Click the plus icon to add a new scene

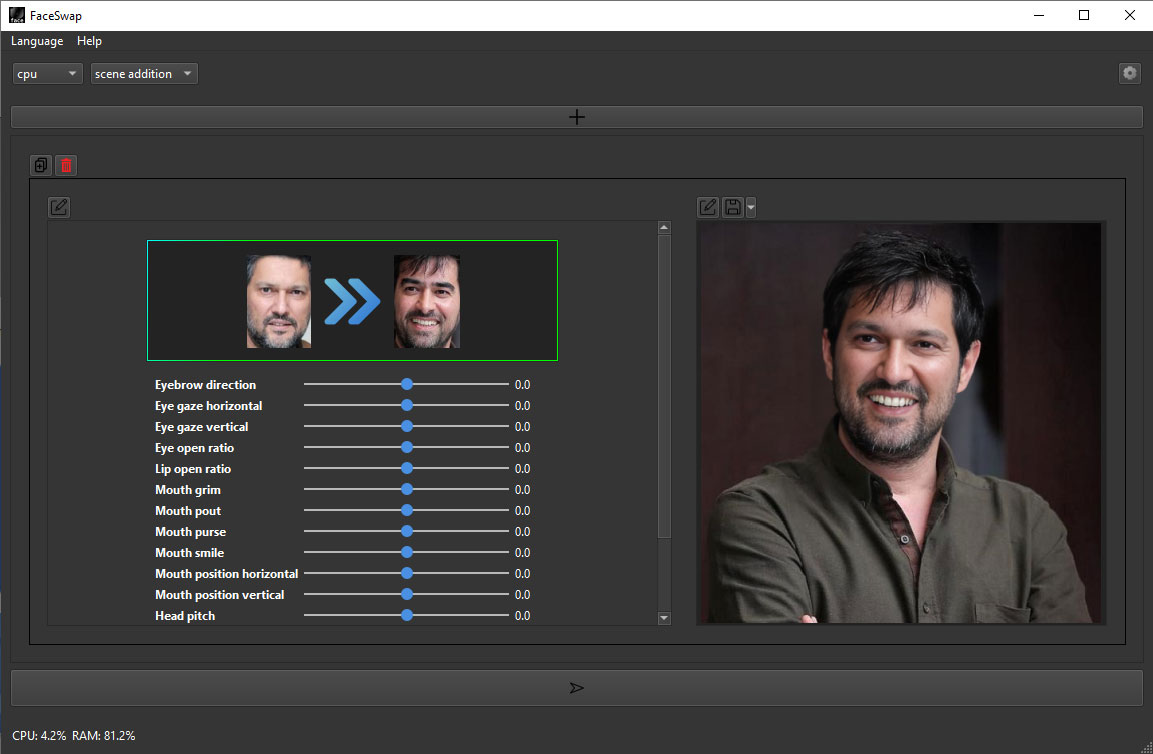point(576,116)
